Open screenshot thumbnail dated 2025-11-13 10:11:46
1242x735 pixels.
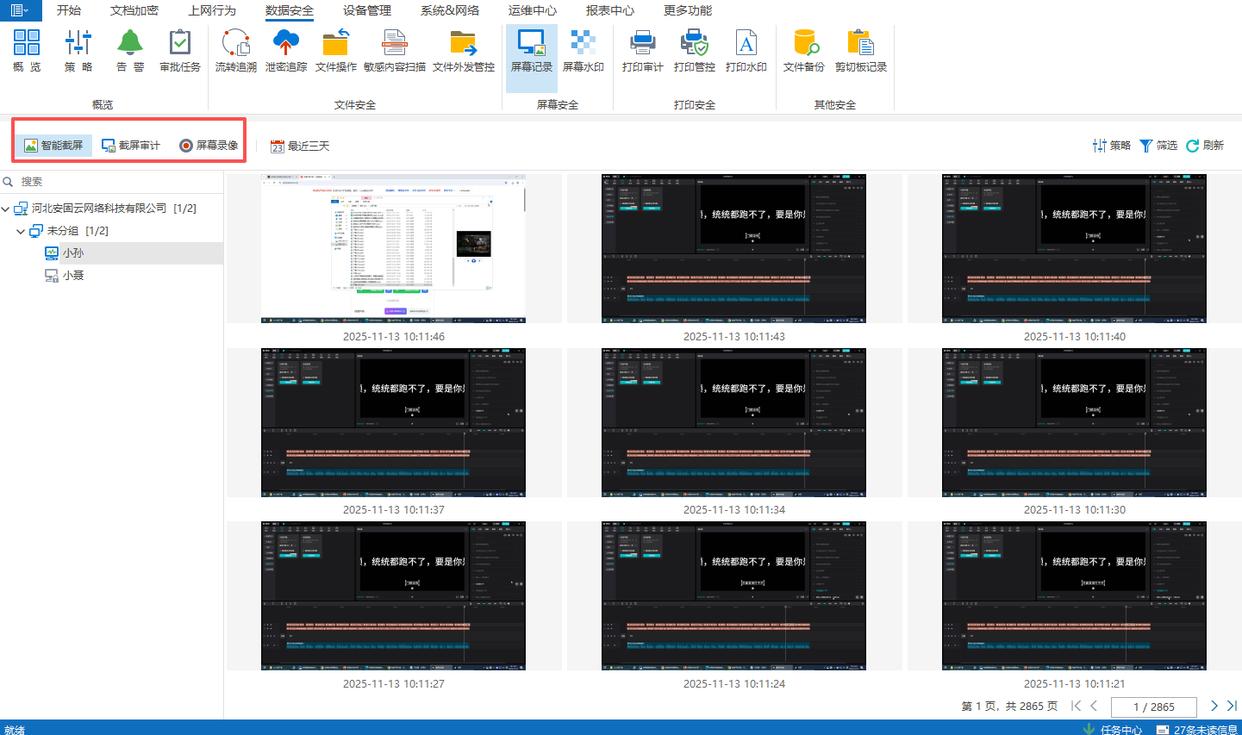point(393,249)
